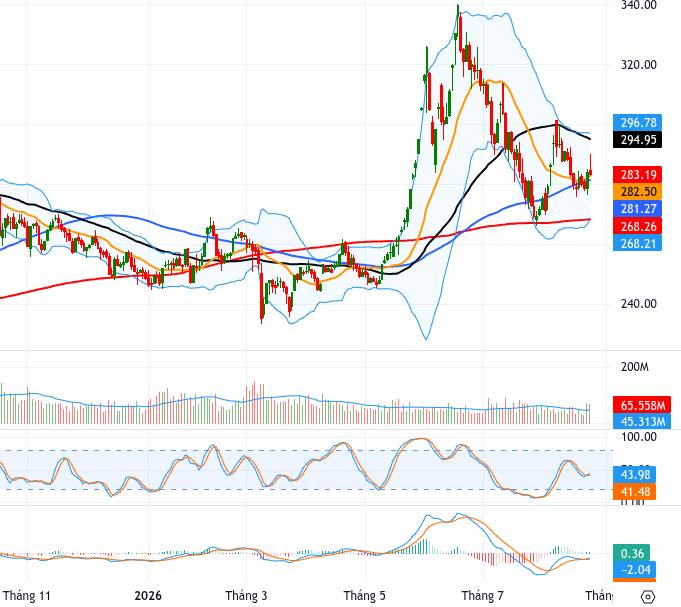Select the 43.98 stochastic value label
The height and width of the screenshot is (607, 681).
(x=635, y=475)
